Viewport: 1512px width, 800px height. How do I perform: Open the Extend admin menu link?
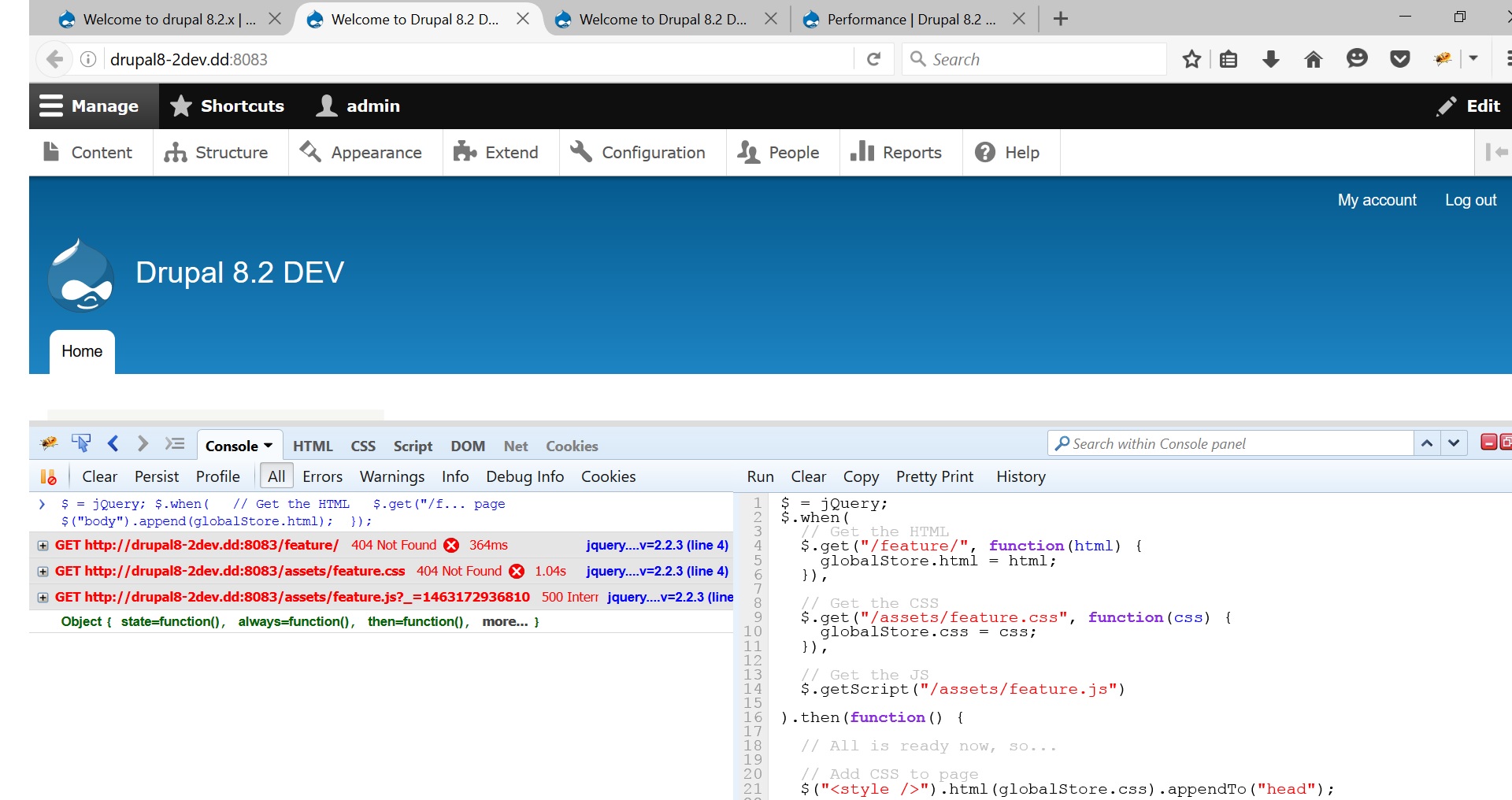tap(497, 152)
